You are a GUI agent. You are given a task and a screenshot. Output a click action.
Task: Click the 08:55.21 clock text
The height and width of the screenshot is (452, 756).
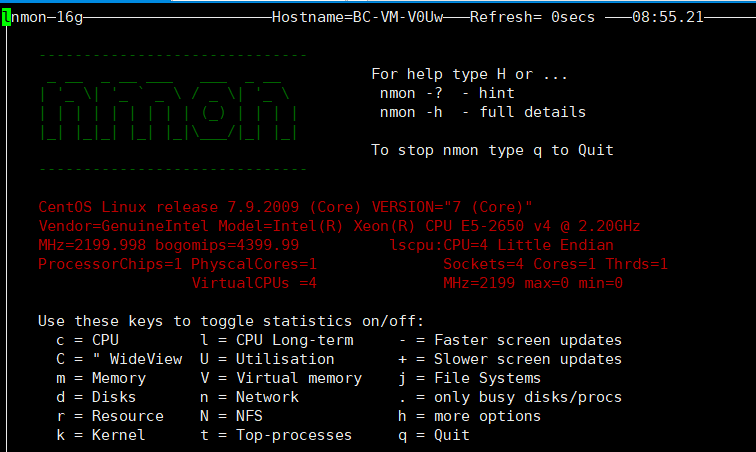(x=668, y=17)
